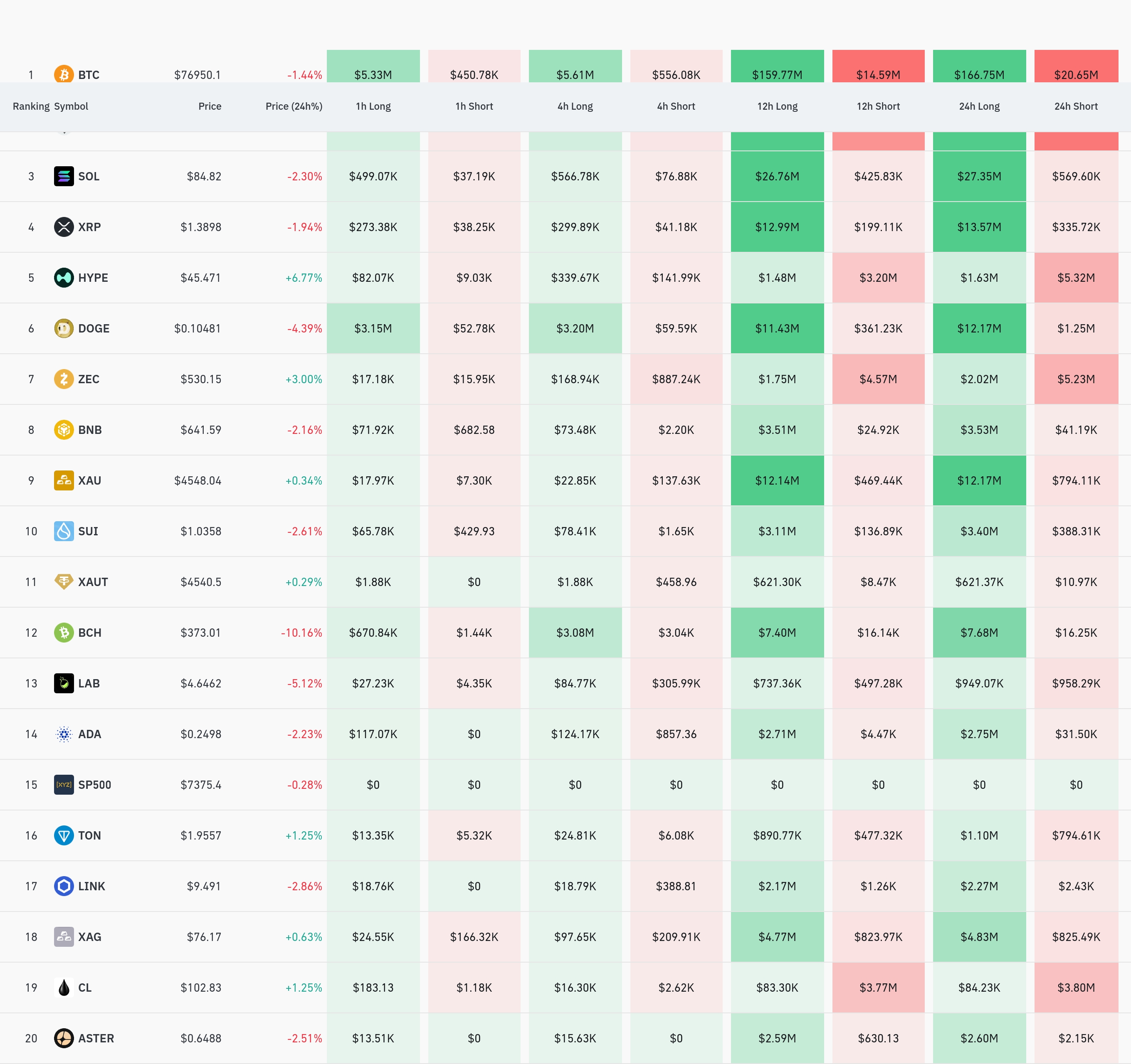Sort by the Ranking column header

31,106
